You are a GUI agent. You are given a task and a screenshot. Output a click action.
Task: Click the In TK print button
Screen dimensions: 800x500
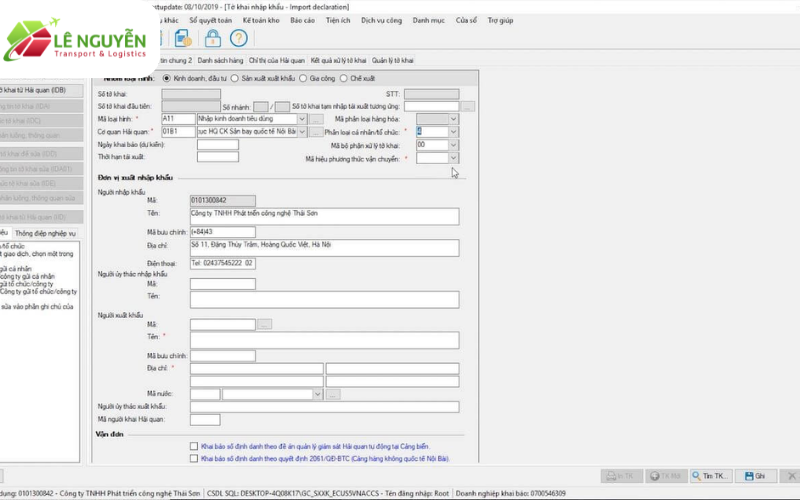coord(620,476)
